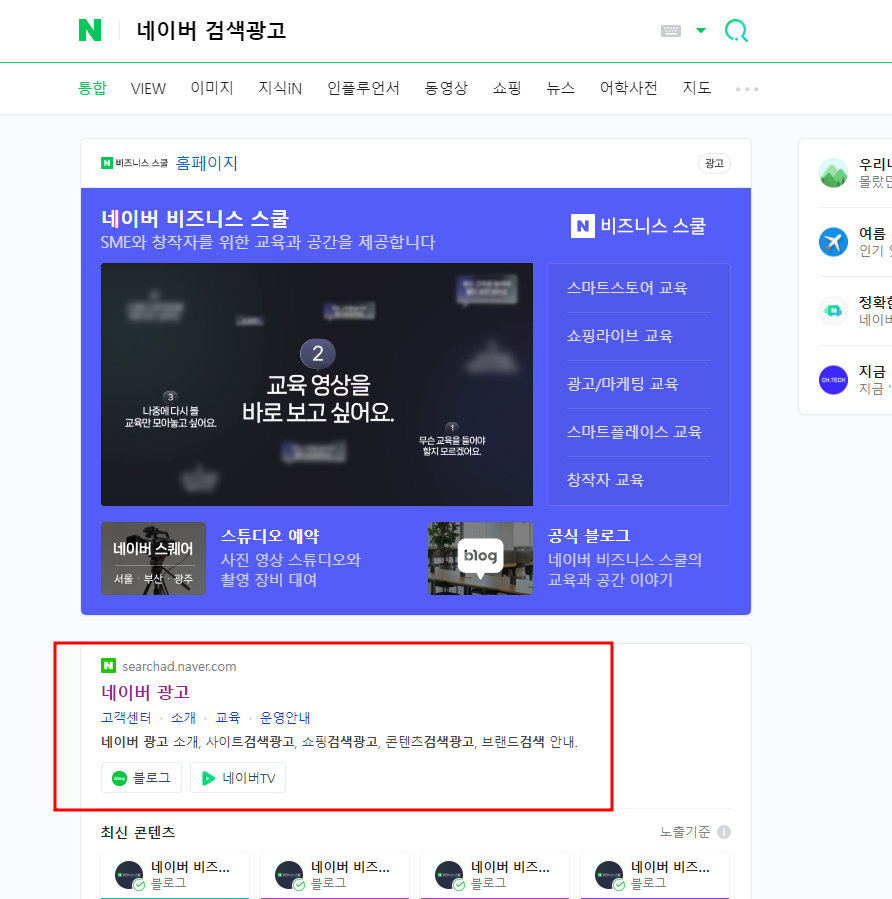
Task: Click the CH.TECH purple icon in sidebar
Action: [x=833, y=380]
